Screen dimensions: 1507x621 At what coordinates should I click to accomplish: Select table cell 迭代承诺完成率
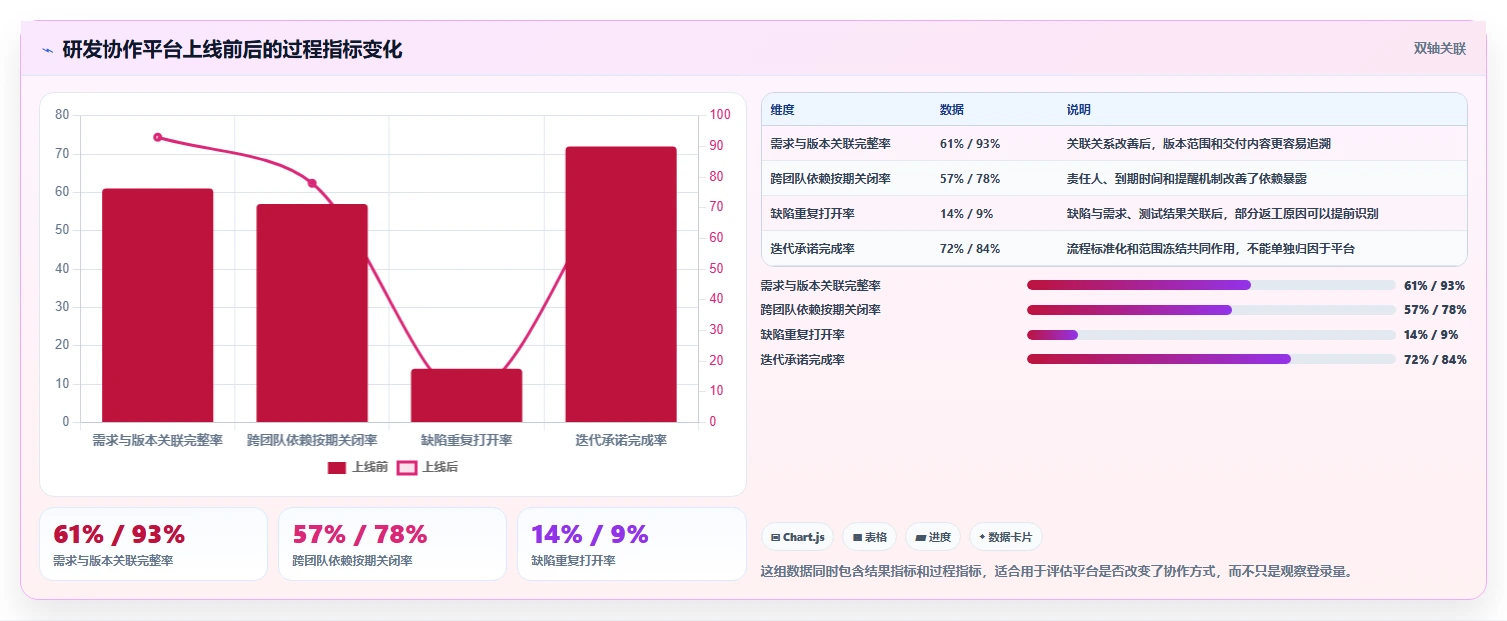coord(812,249)
